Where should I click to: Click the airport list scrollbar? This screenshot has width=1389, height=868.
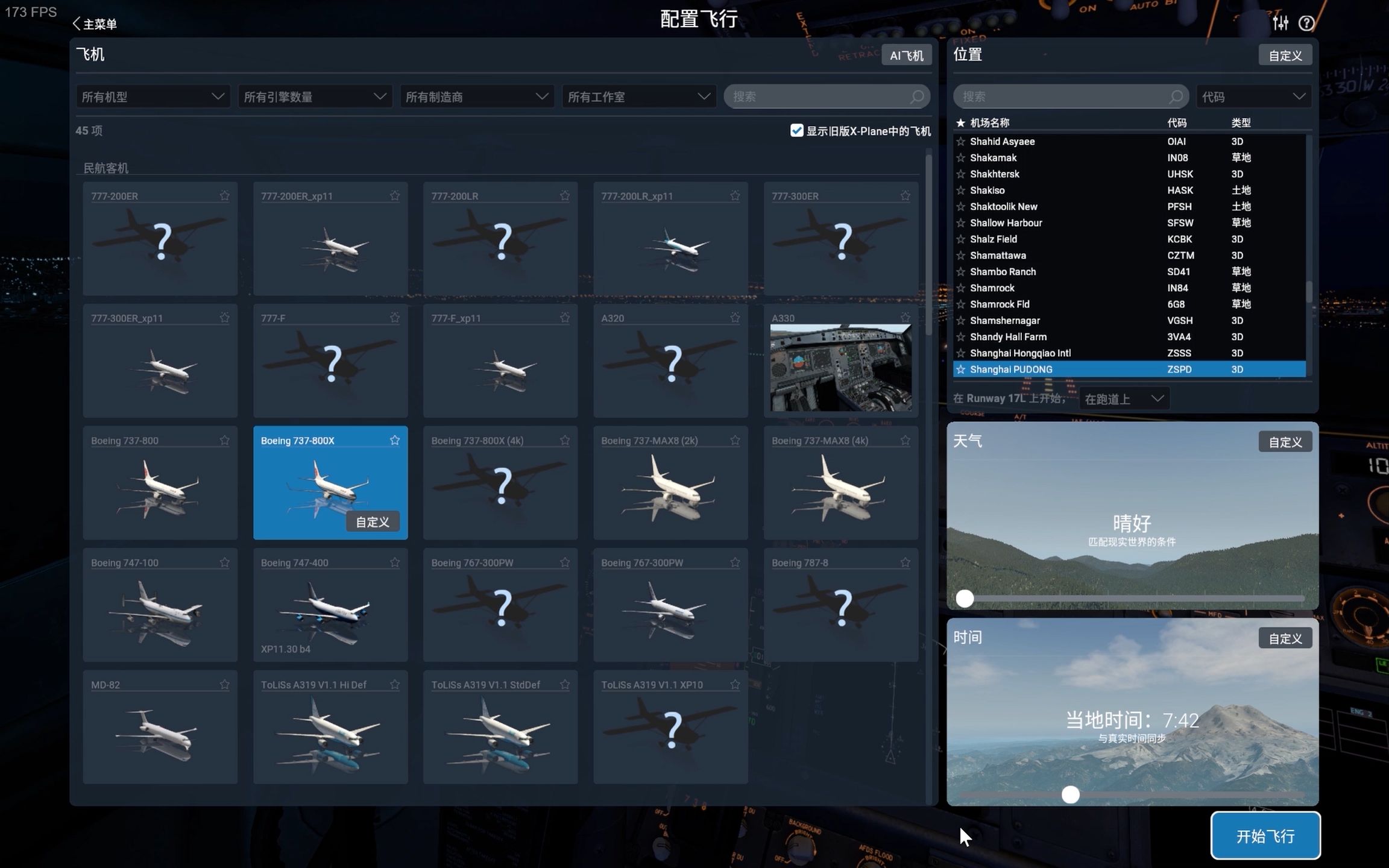pyautogui.click(x=1309, y=292)
